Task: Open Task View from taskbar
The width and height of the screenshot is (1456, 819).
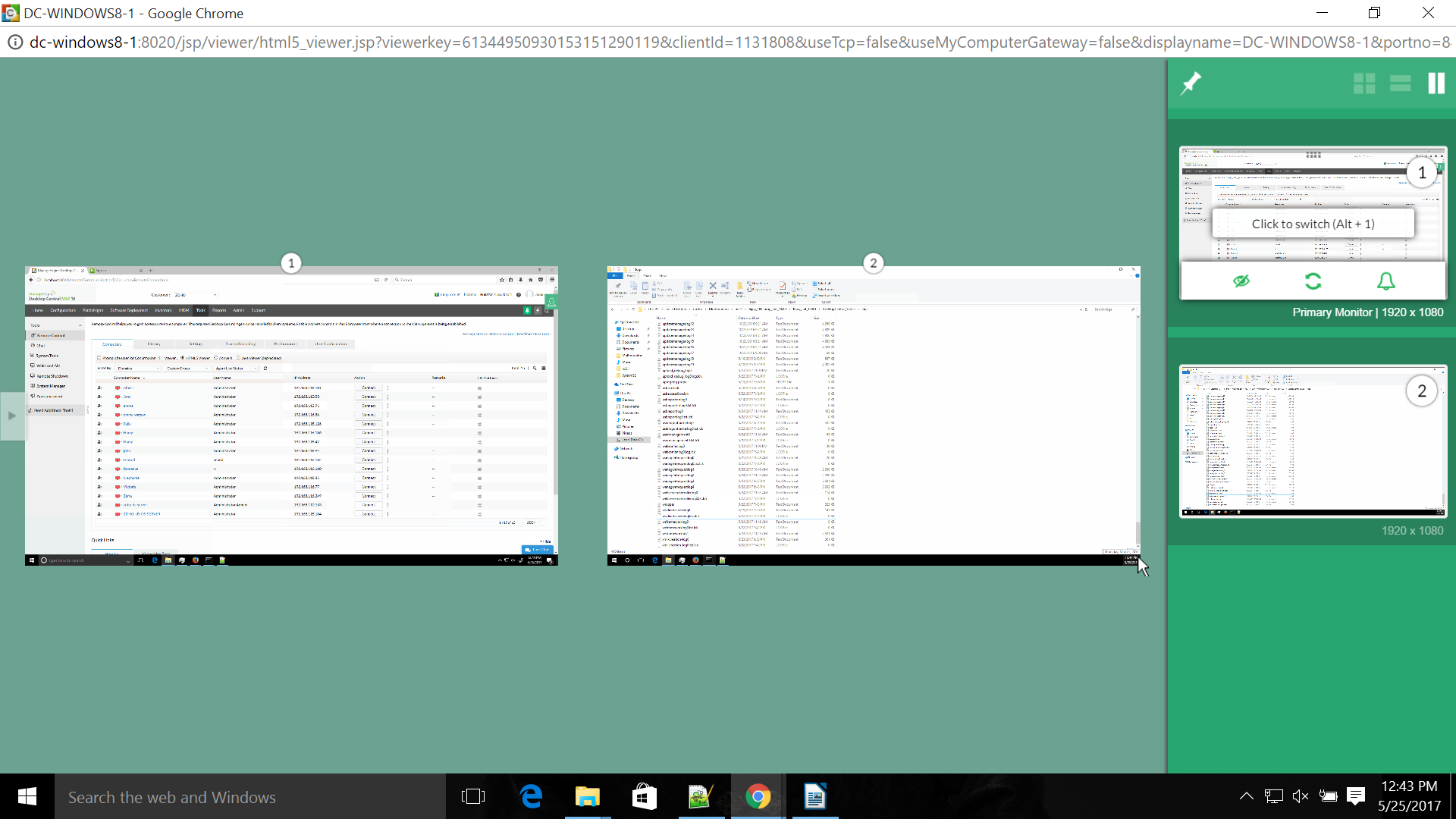Action: 472,796
